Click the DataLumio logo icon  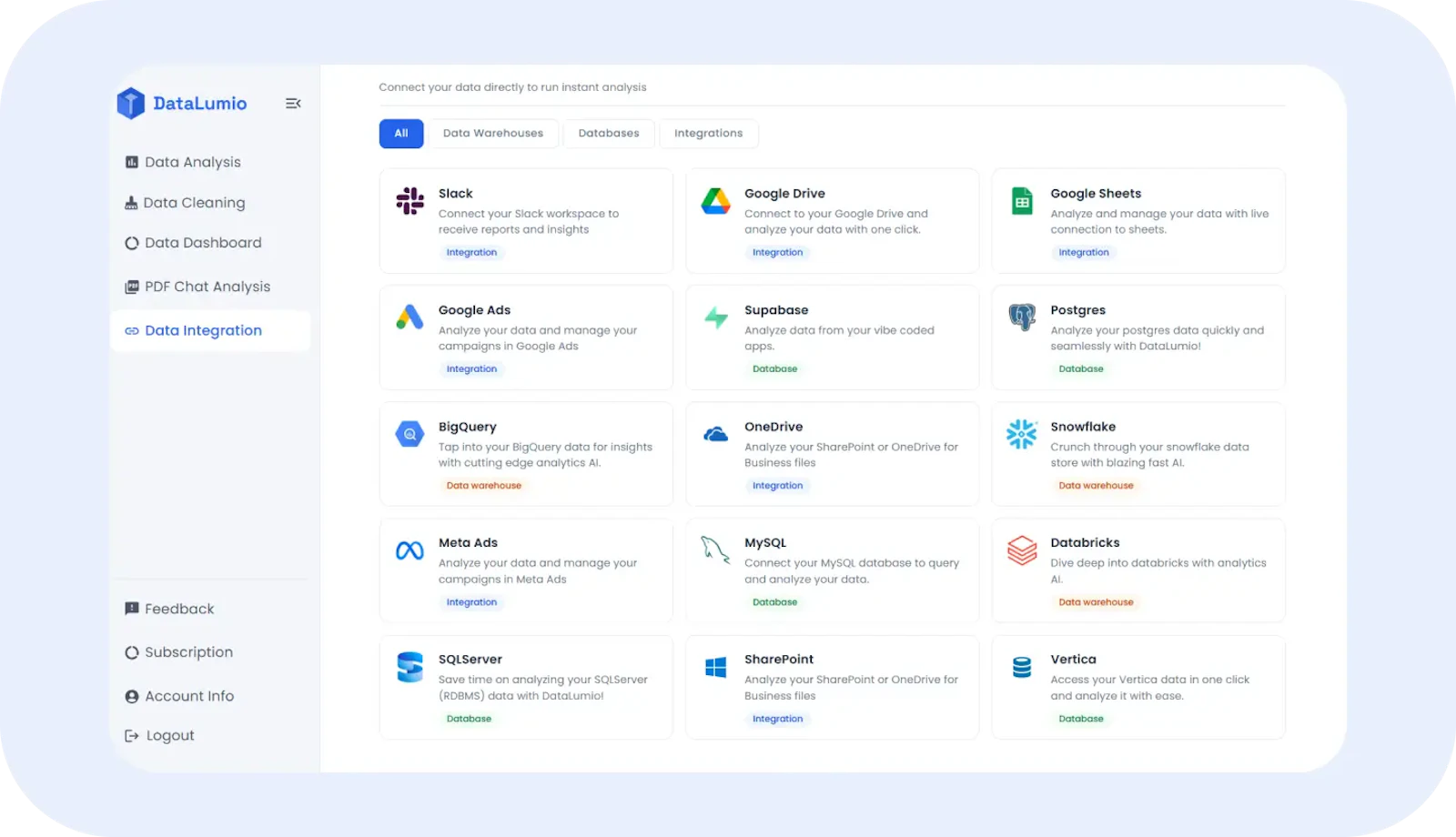click(x=131, y=104)
